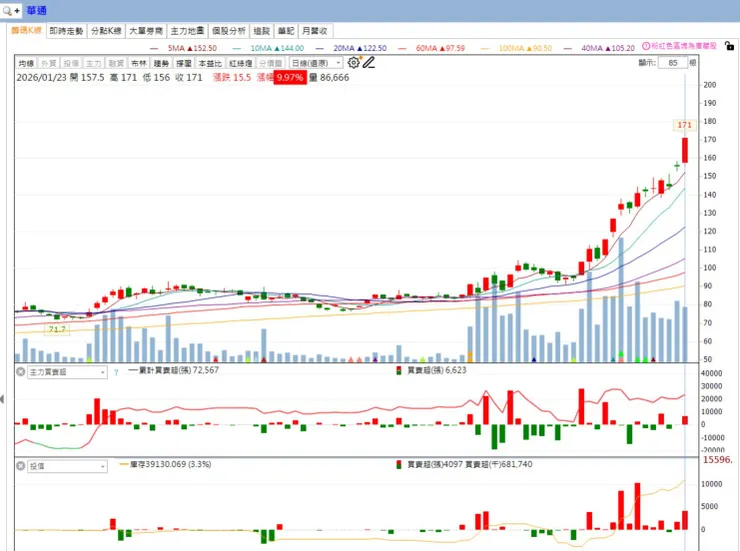Click the 20MA ▲122.50 legend text
Screen dimensions: 740x551
(360, 48)
